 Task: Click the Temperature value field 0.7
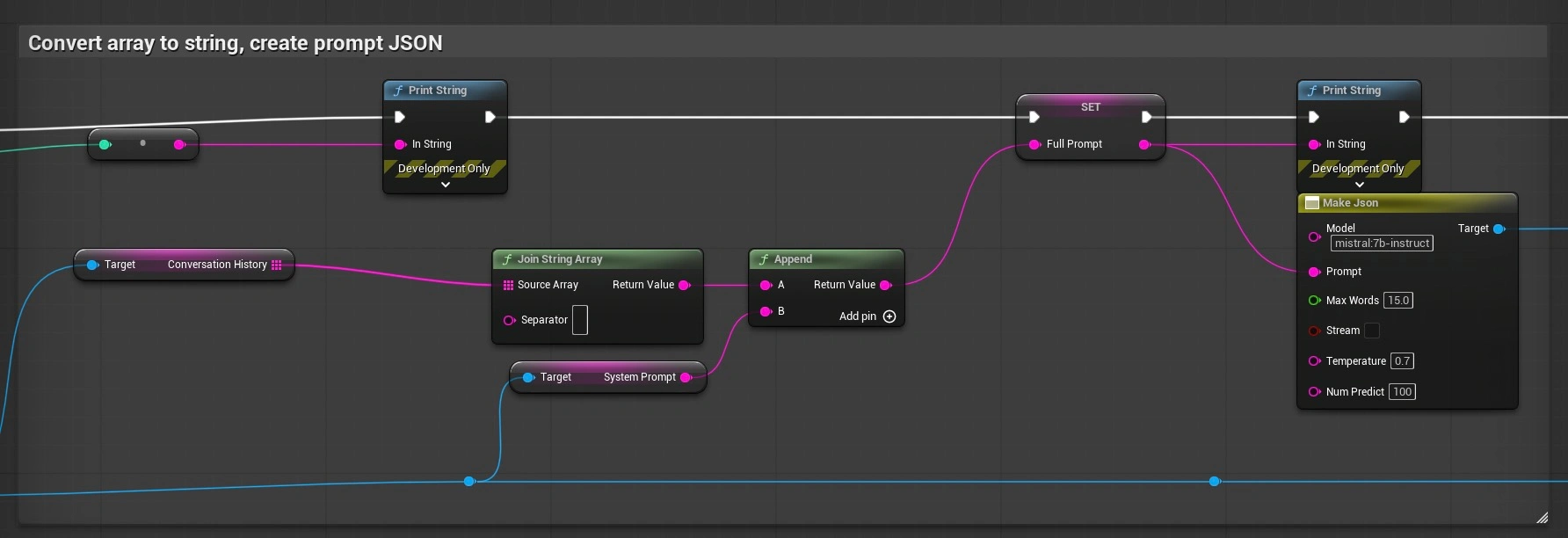pos(1402,361)
